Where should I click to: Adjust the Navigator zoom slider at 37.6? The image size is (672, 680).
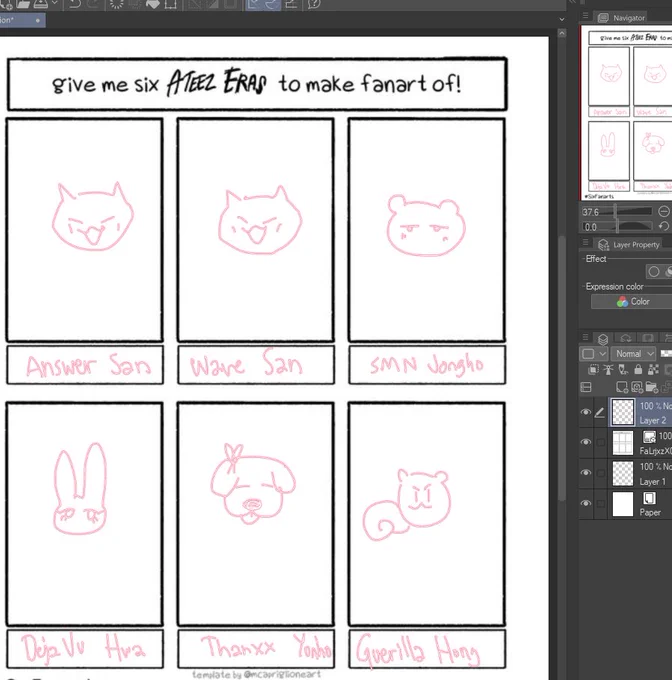tap(616, 212)
